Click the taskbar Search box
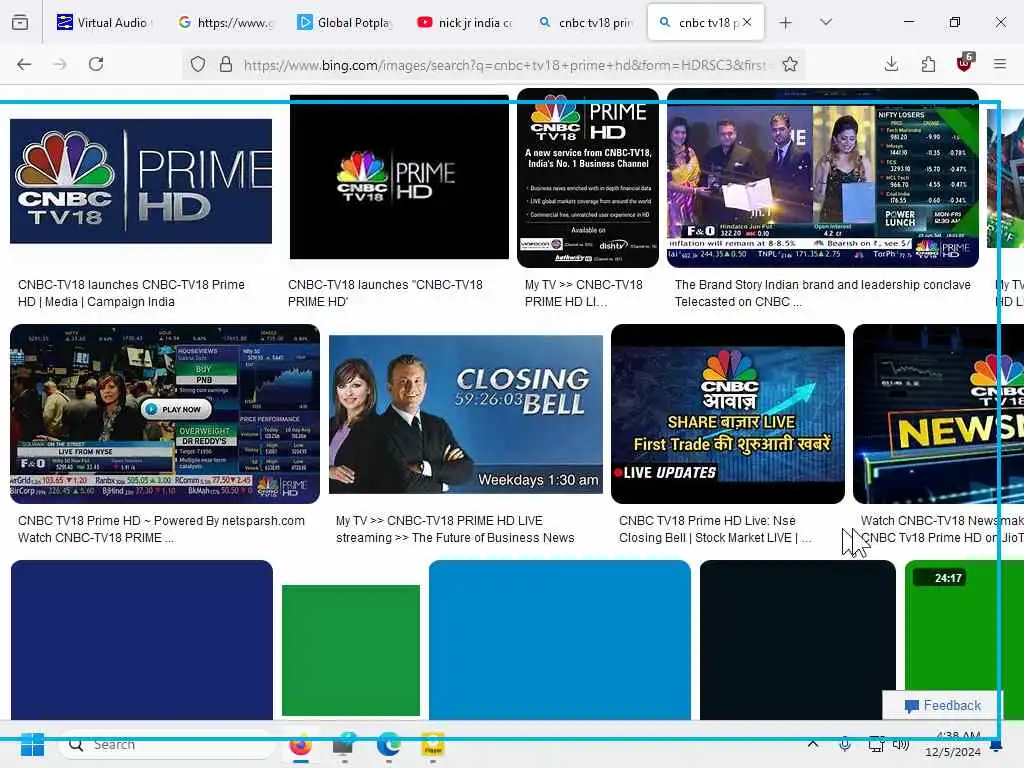This screenshot has width=1024, height=768. (x=167, y=744)
